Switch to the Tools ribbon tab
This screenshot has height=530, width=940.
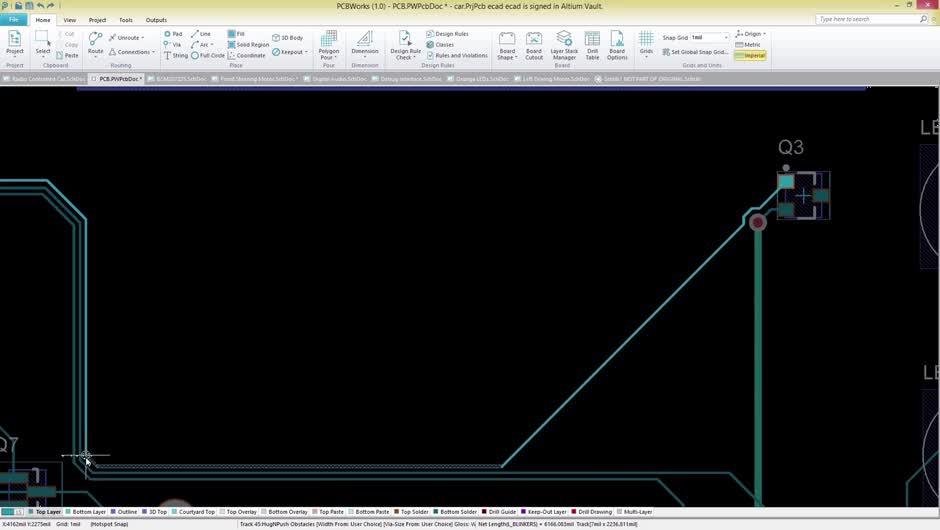125,20
